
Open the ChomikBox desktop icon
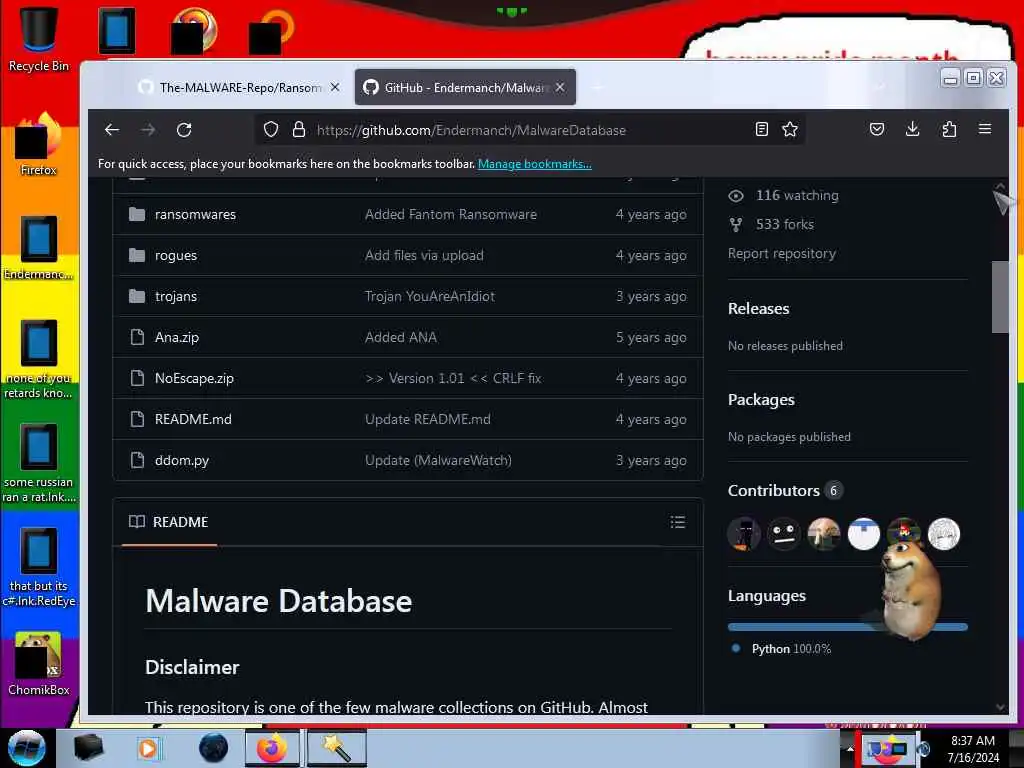39,663
